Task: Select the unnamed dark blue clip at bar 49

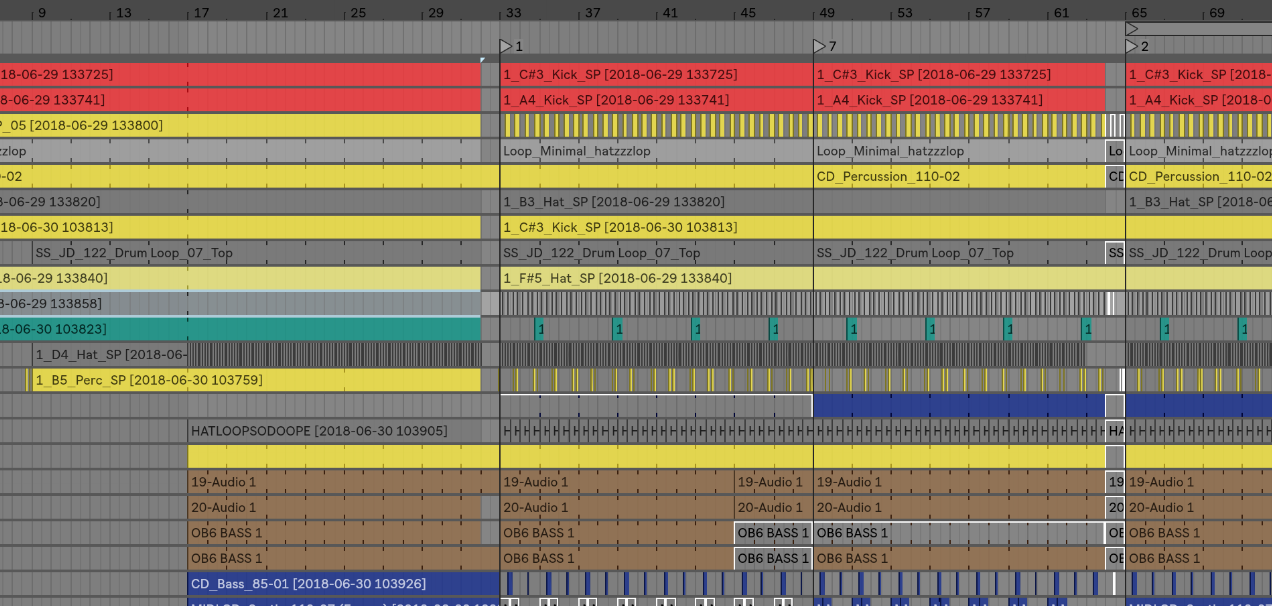Action: 960,405
